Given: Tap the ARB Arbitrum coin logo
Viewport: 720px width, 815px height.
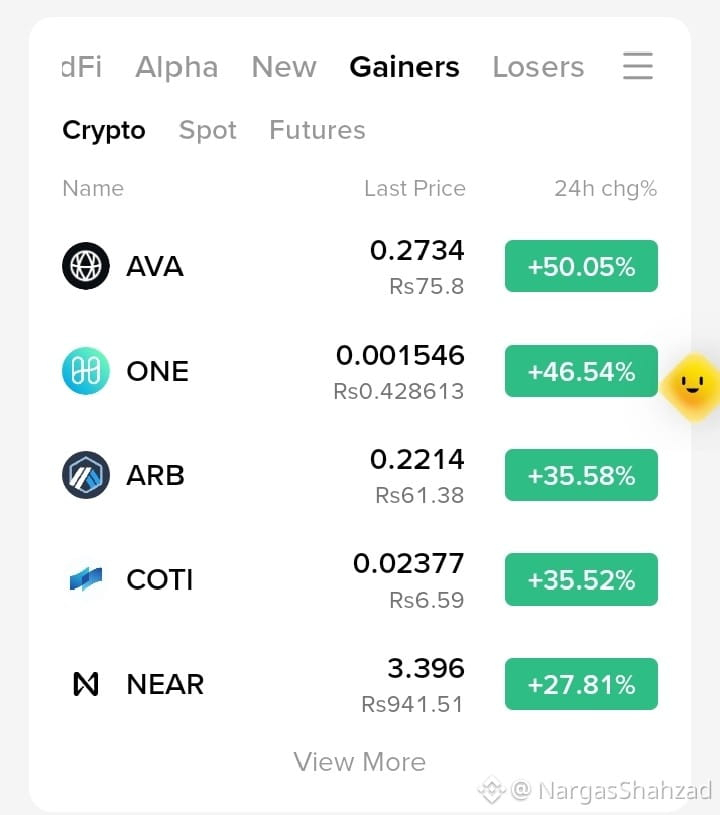Looking at the screenshot, I should click(x=86, y=475).
